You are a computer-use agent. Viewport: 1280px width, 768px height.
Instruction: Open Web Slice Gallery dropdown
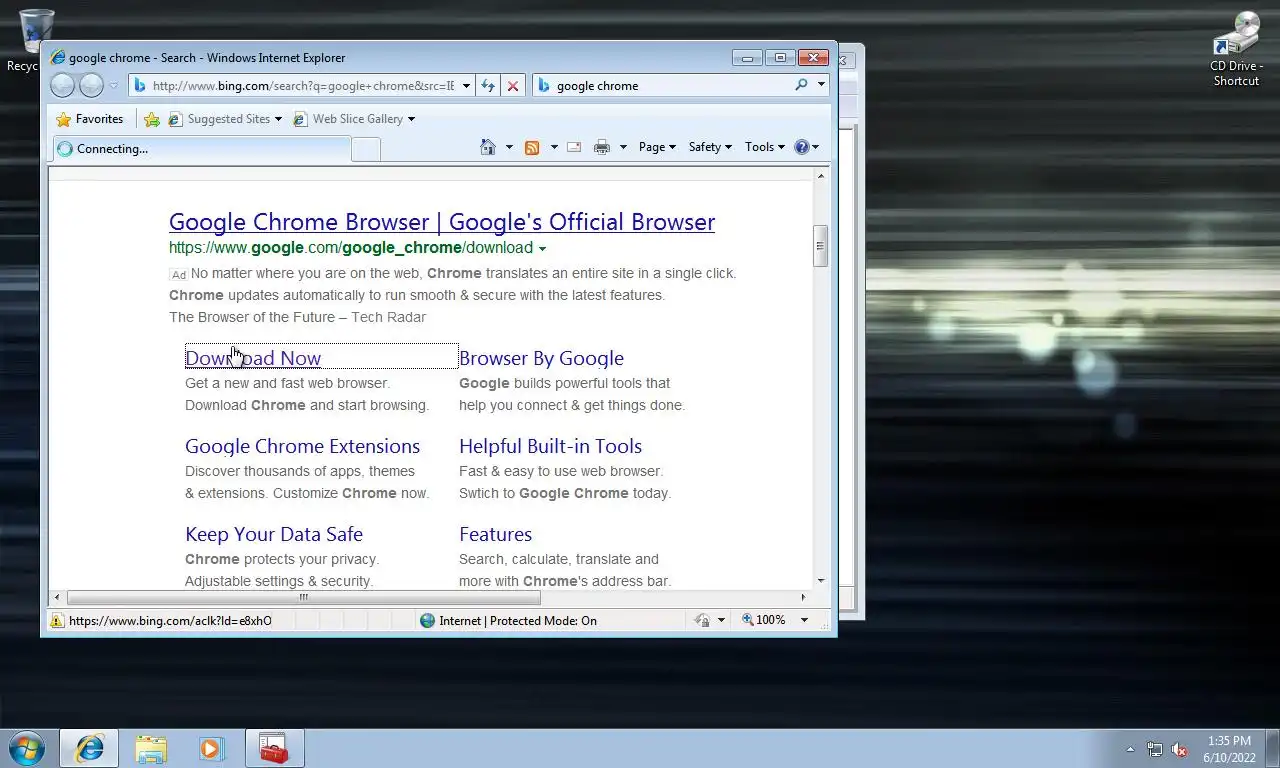pos(354,119)
